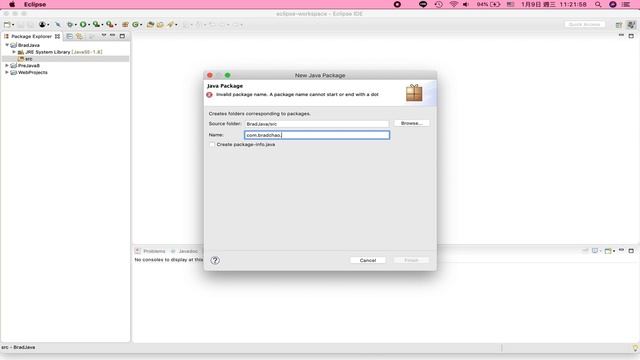Screen dimensions: 640x360
Task: Minimize the editor area
Action: tap(621, 36)
